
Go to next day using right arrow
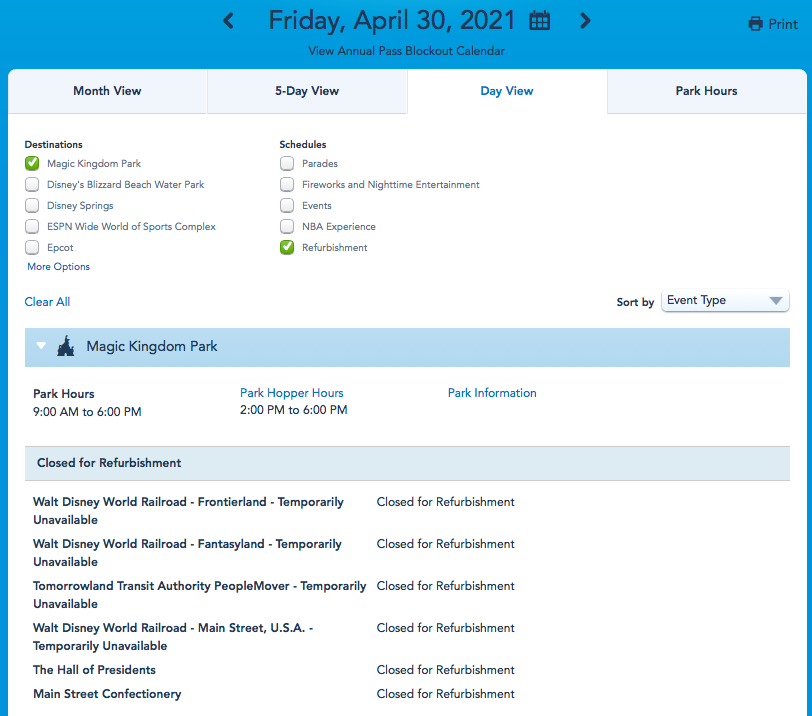pyautogui.click(x=585, y=21)
